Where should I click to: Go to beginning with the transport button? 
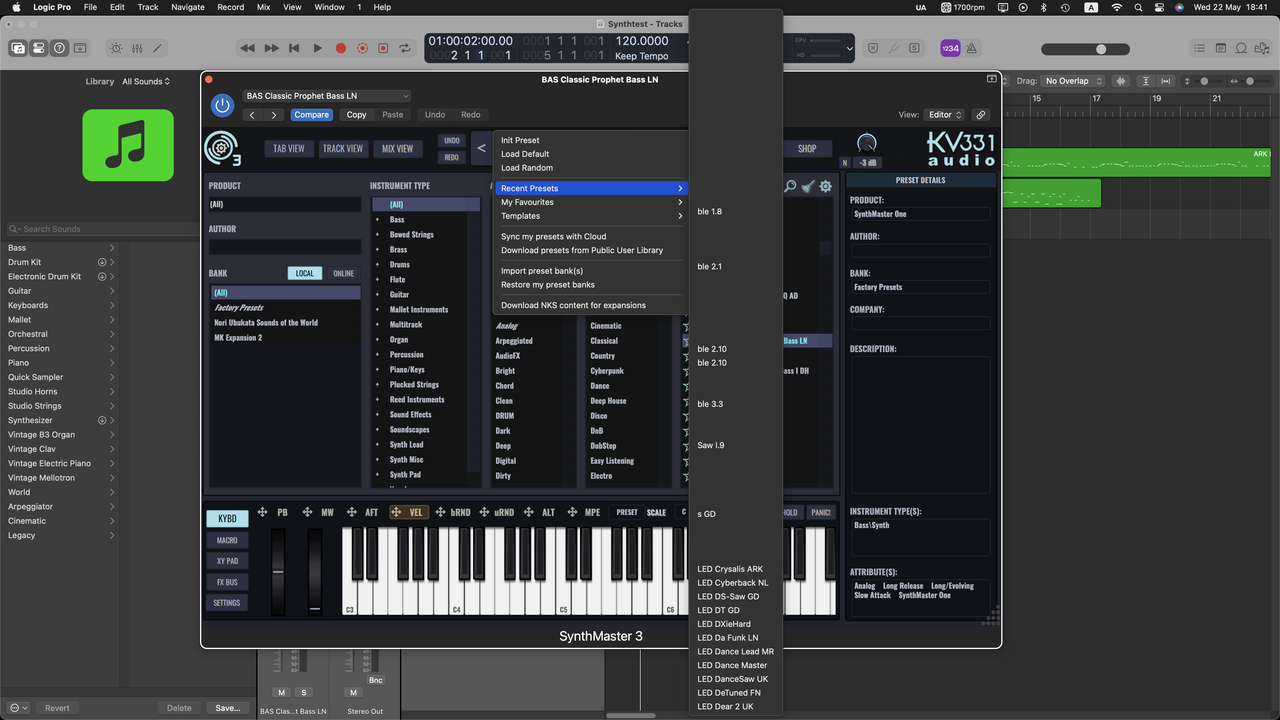pyautogui.click(x=294, y=48)
